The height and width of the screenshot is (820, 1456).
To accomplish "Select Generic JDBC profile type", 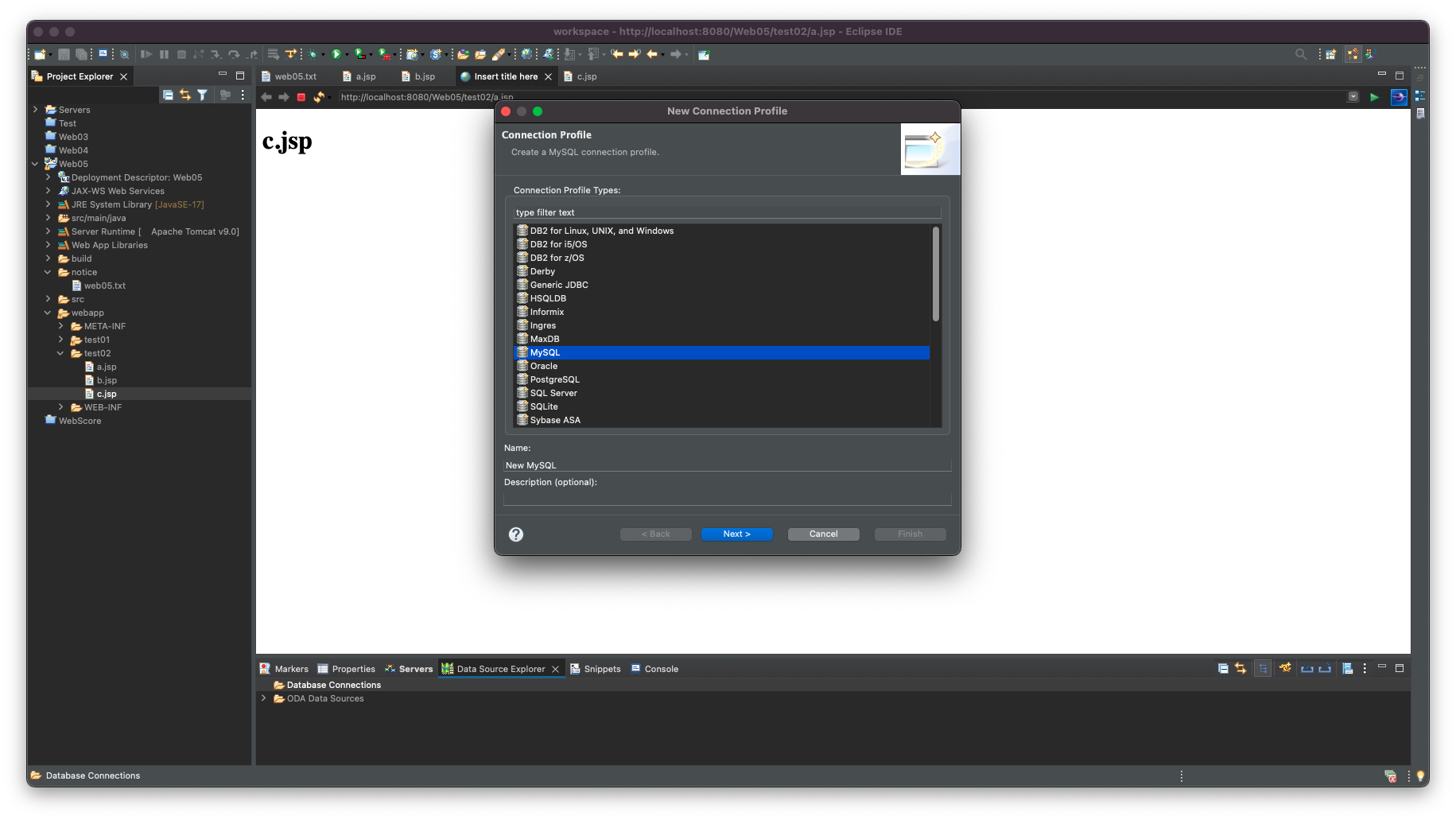I will pos(722,285).
